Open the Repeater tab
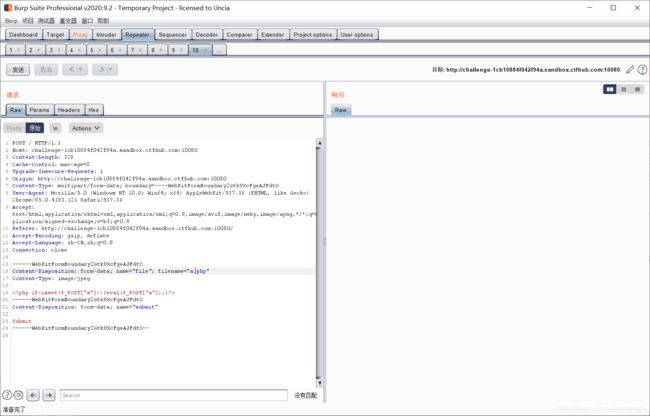 pyautogui.click(x=138, y=35)
